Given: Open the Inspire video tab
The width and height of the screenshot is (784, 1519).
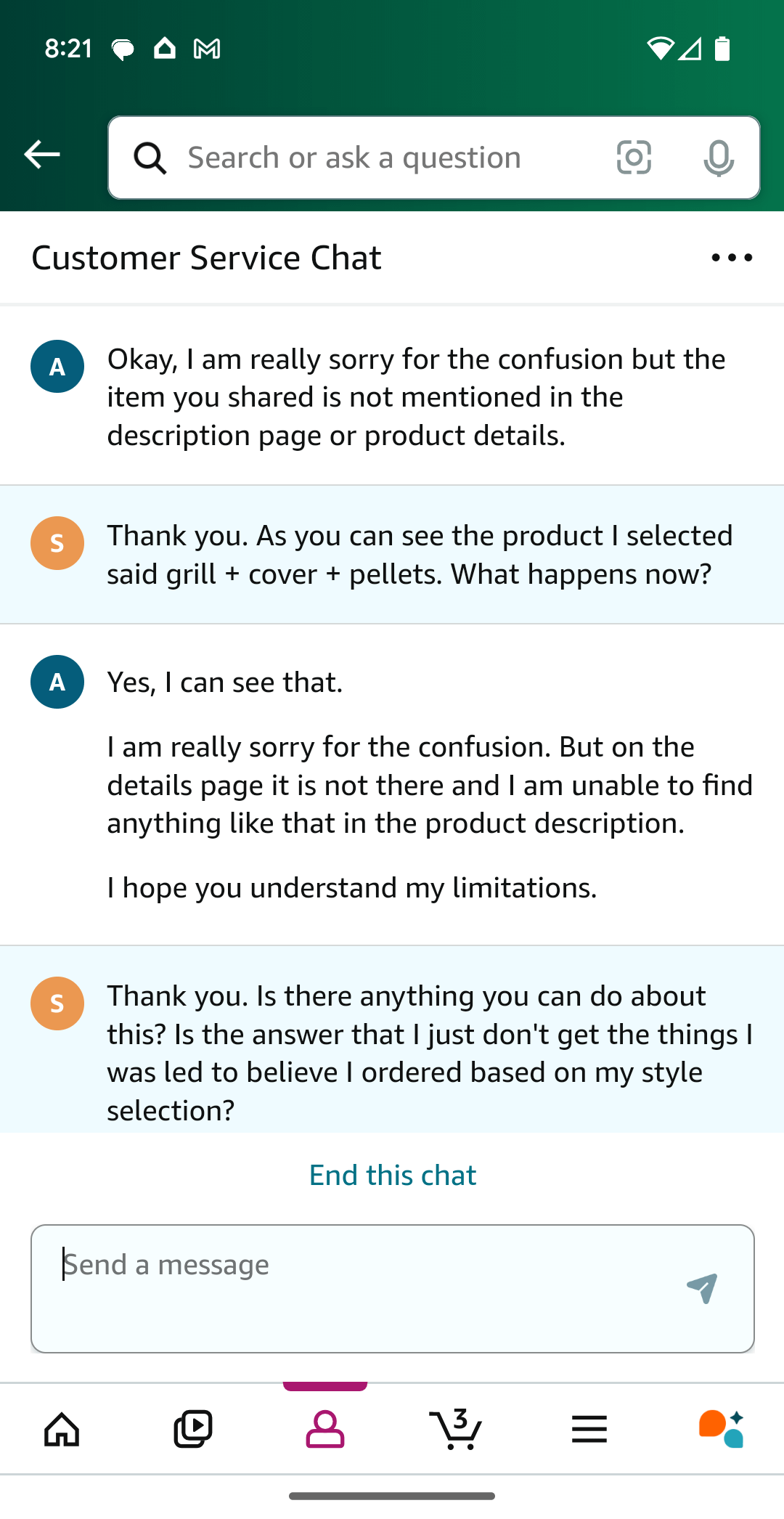Looking at the screenshot, I should point(193,1429).
